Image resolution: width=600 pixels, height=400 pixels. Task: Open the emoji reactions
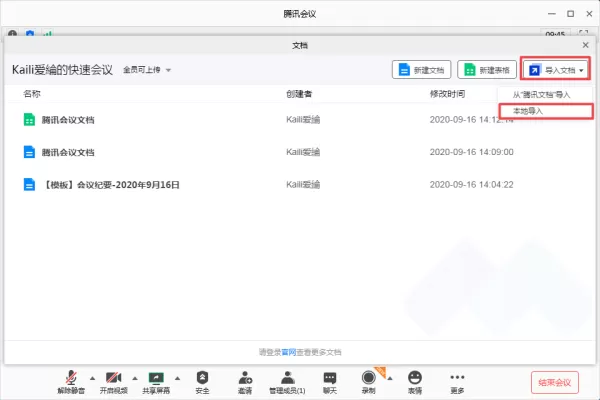pos(415,382)
